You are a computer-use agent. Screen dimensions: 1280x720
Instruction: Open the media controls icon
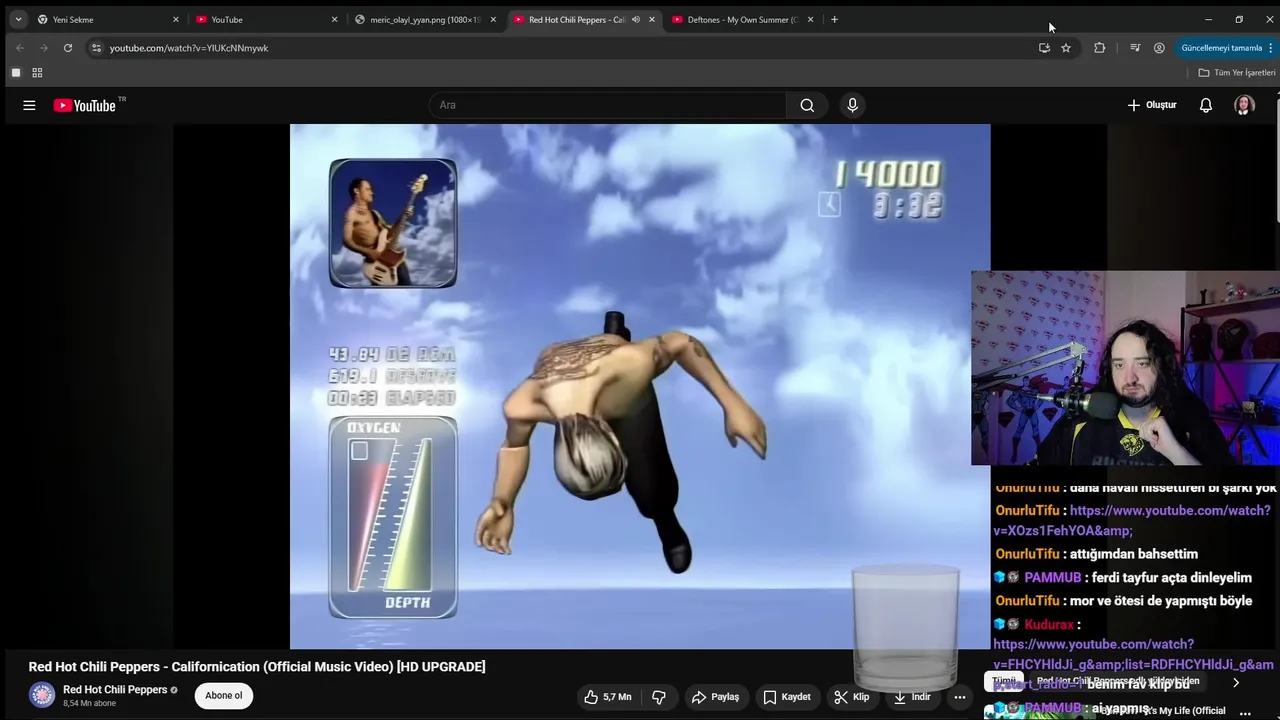click(x=1135, y=48)
